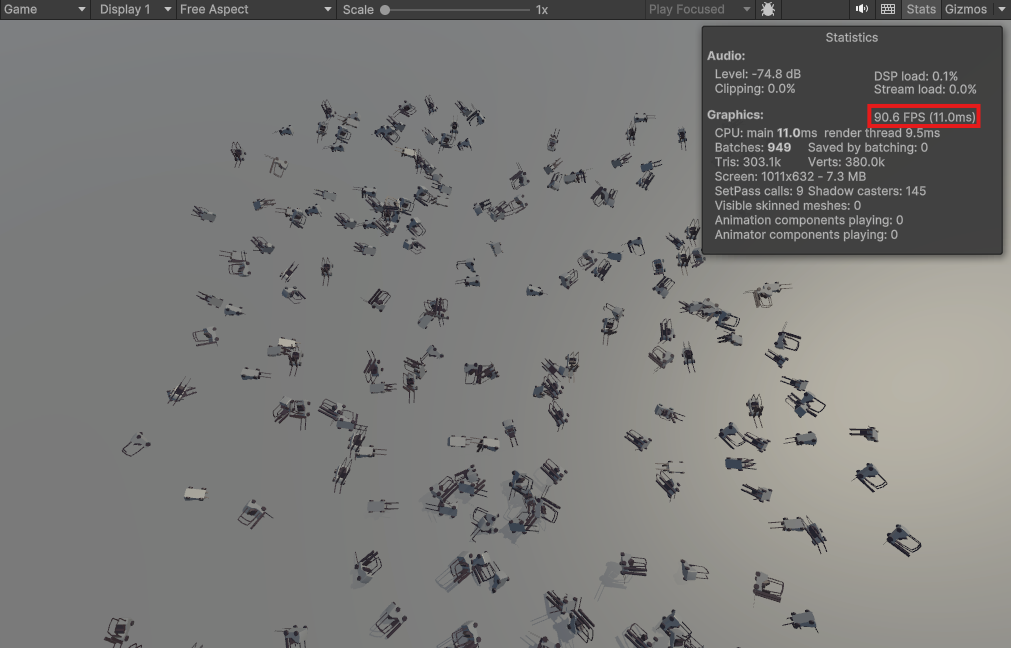Click the keyboard shortcuts icon

tap(887, 9)
